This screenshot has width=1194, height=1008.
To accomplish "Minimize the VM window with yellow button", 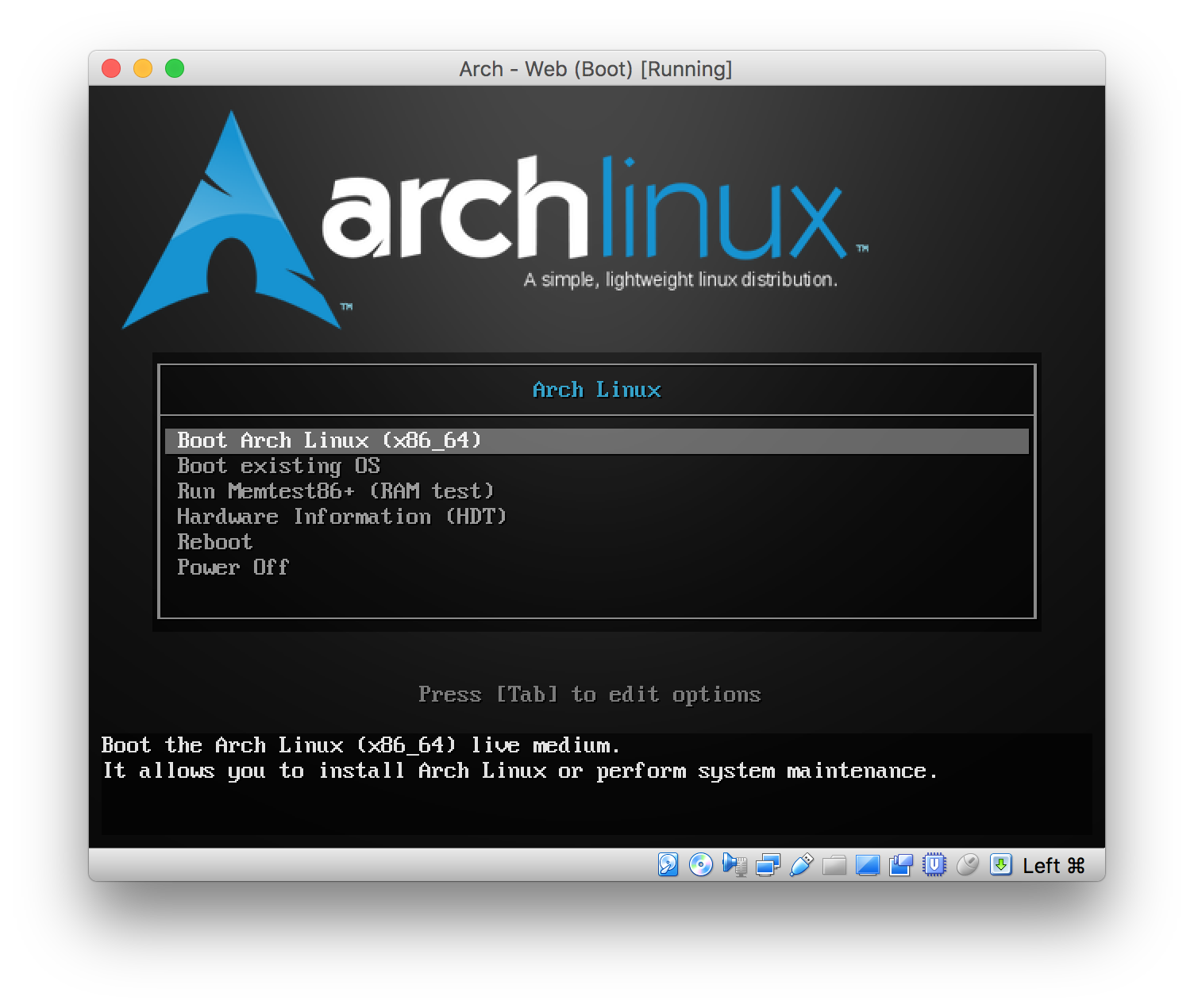I will [143, 69].
